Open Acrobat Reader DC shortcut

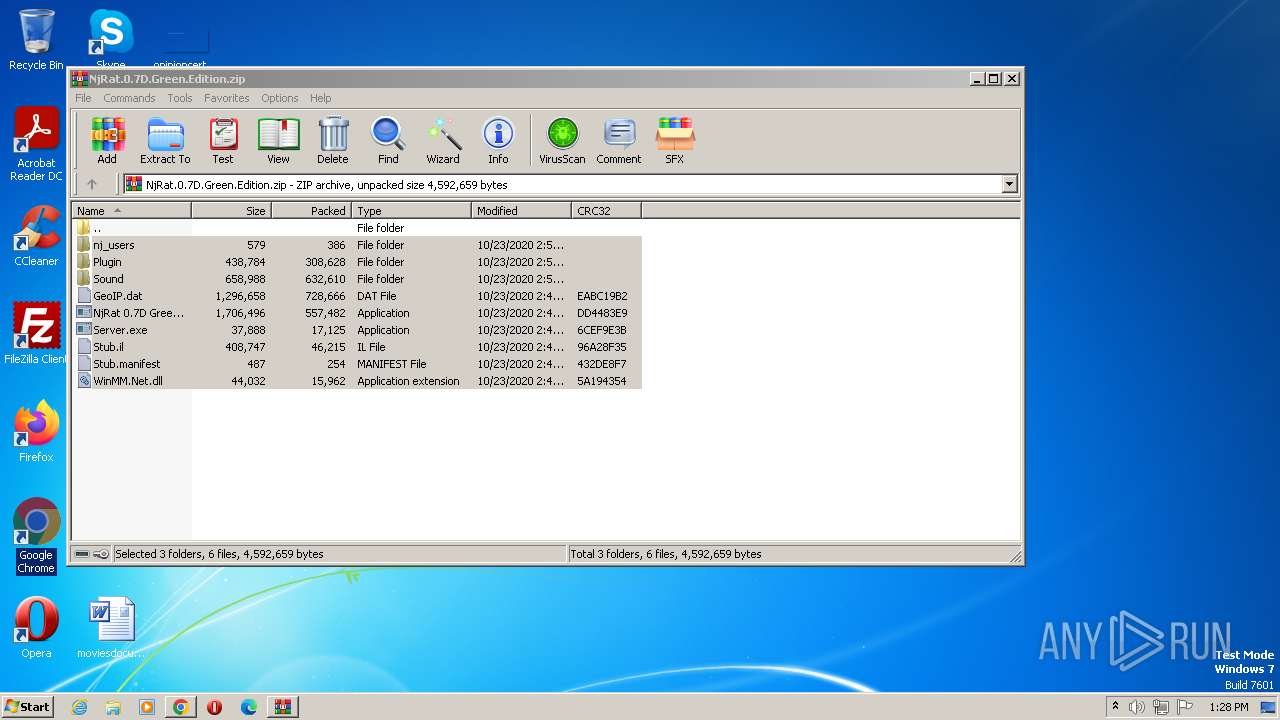(36, 145)
